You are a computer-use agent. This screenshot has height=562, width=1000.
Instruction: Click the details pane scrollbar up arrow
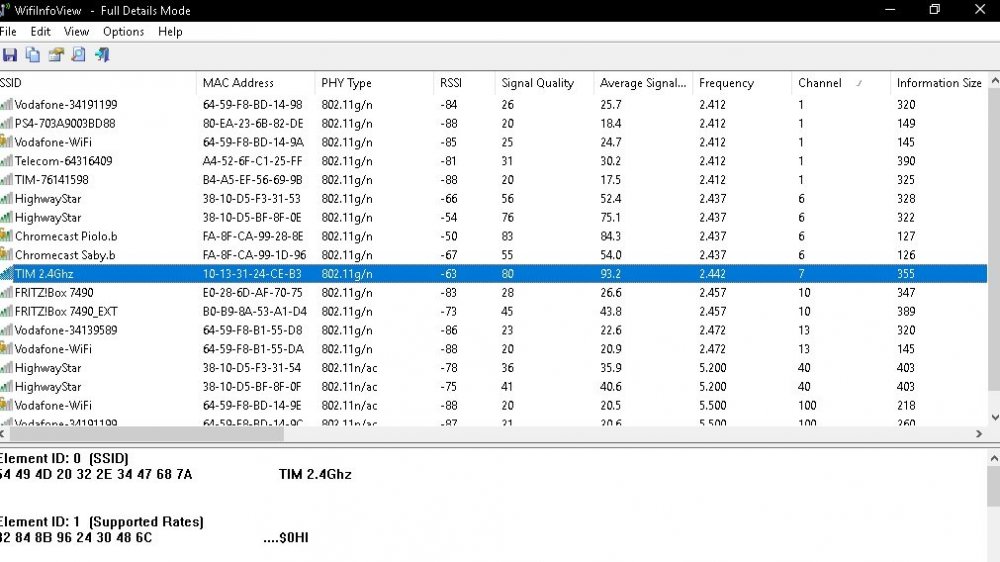pos(994,457)
